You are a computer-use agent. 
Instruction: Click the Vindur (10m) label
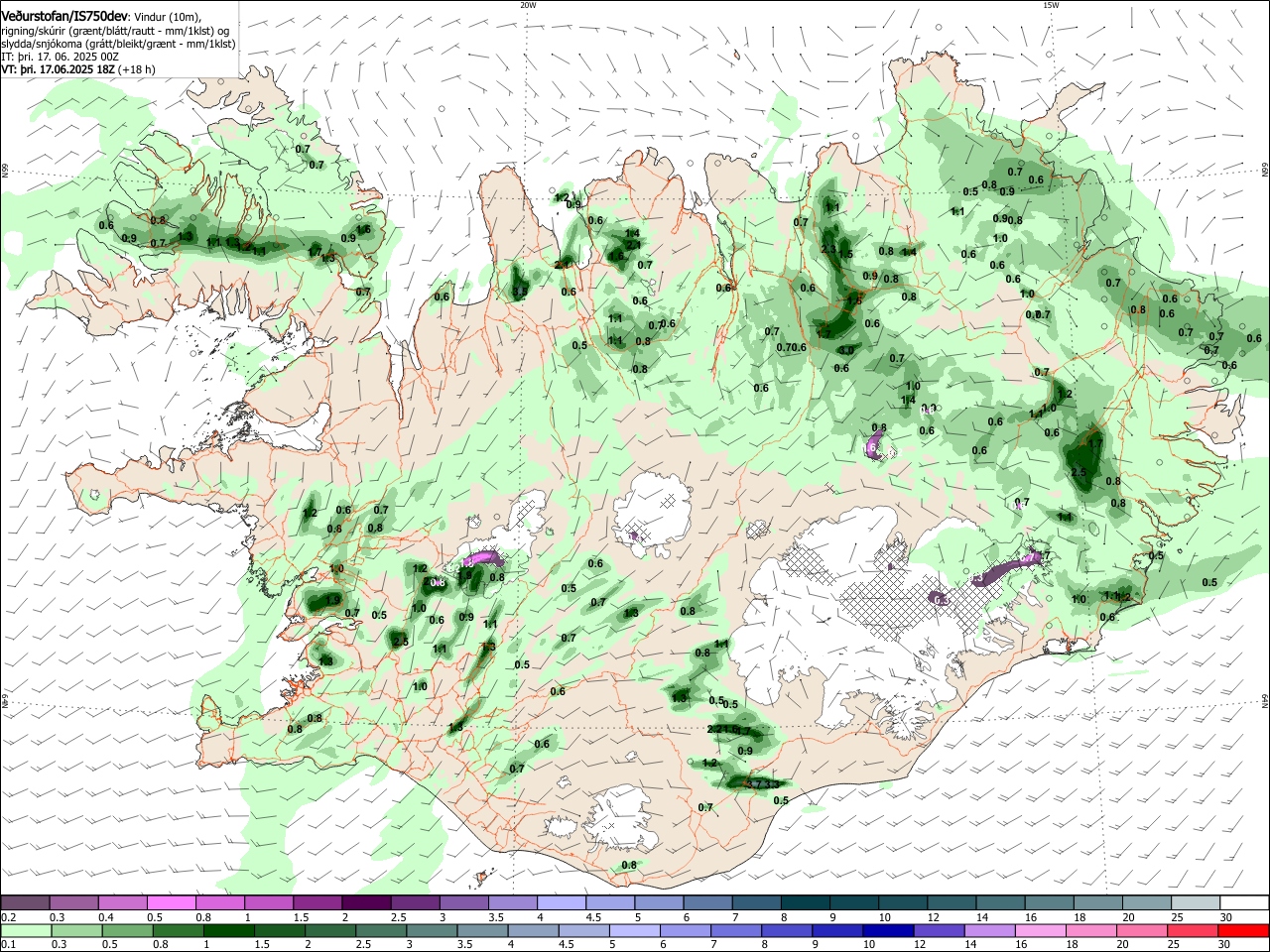point(168,18)
